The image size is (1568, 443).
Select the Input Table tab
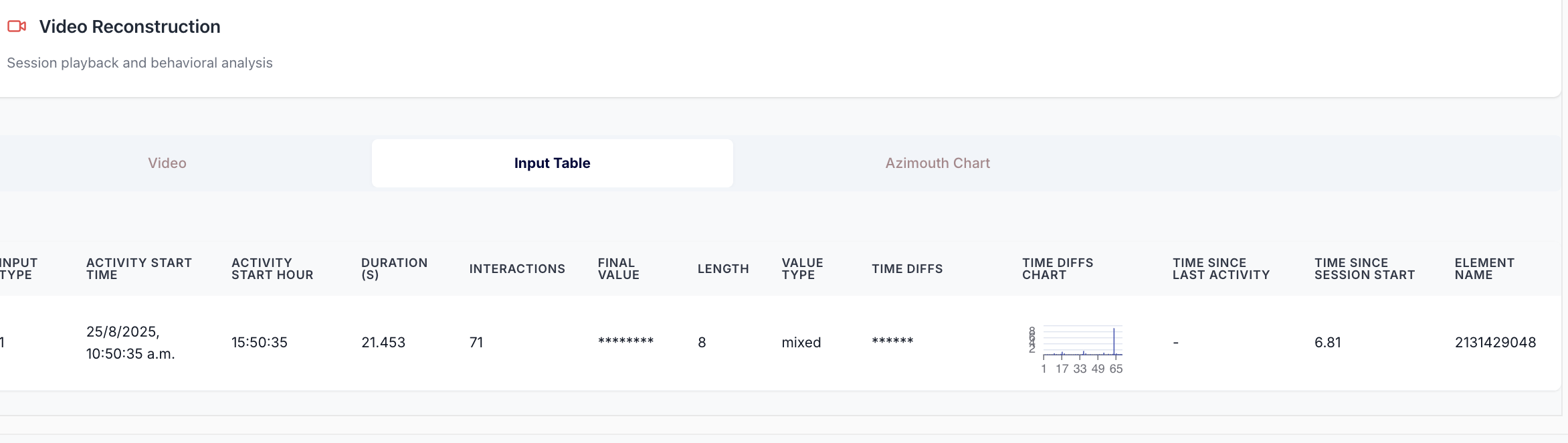pos(553,163)
